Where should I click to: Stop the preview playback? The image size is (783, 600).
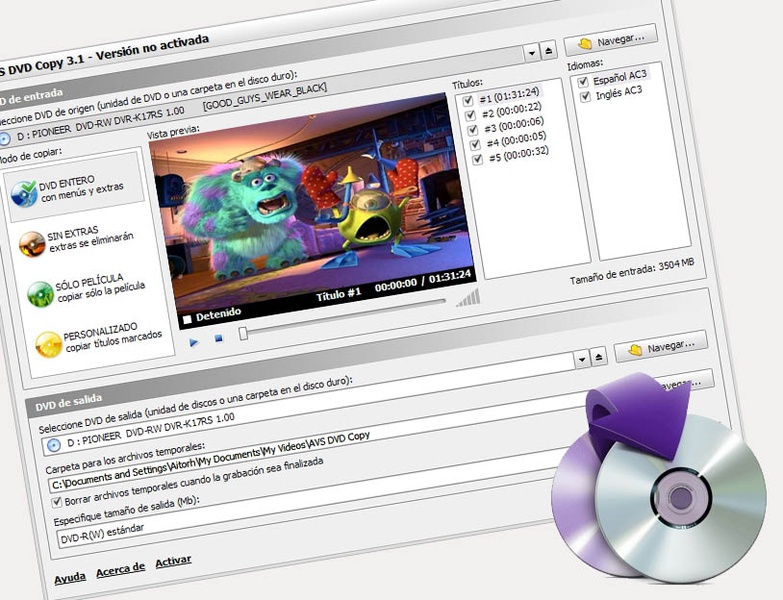(x=218, y=338)
